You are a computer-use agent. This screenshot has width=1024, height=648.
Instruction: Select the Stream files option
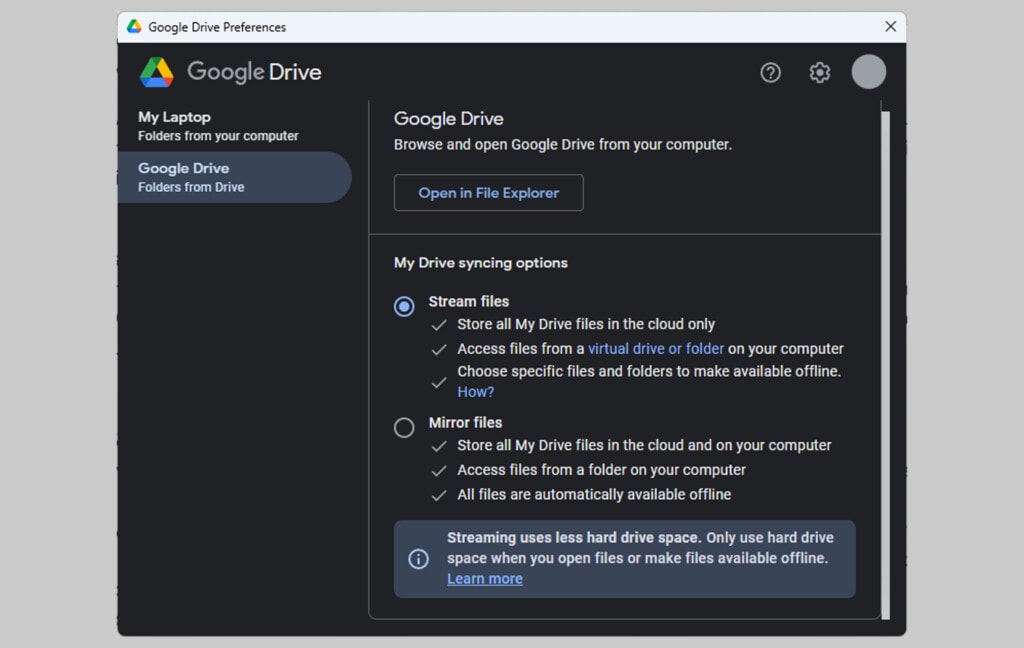[404, 306]
